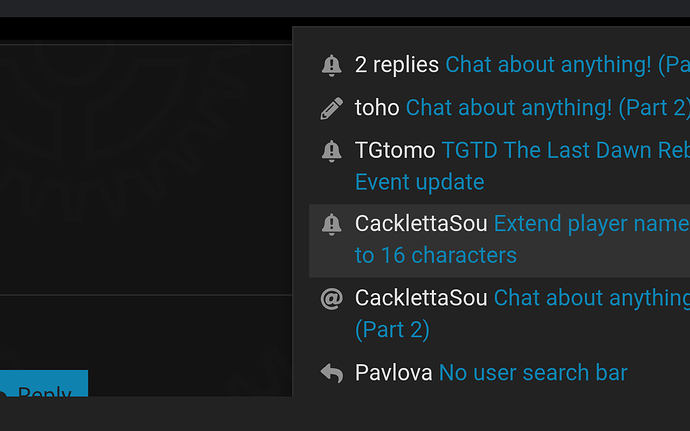Click the username TGtomo in notifications
This screenshot has height=431, width=690.
coord(395,151)
